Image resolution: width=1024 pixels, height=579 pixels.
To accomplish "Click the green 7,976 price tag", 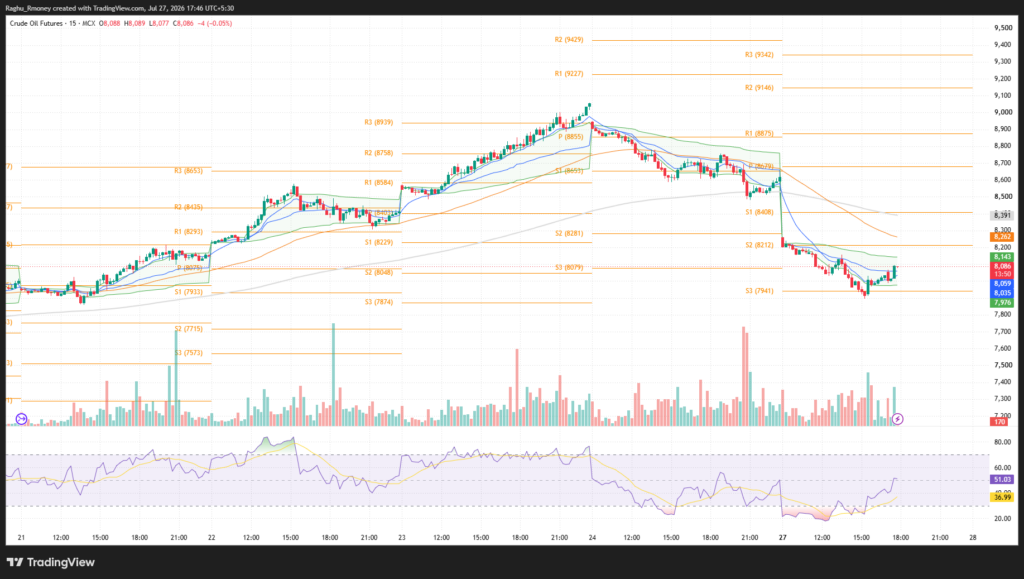I will [x=1002, y=303].
